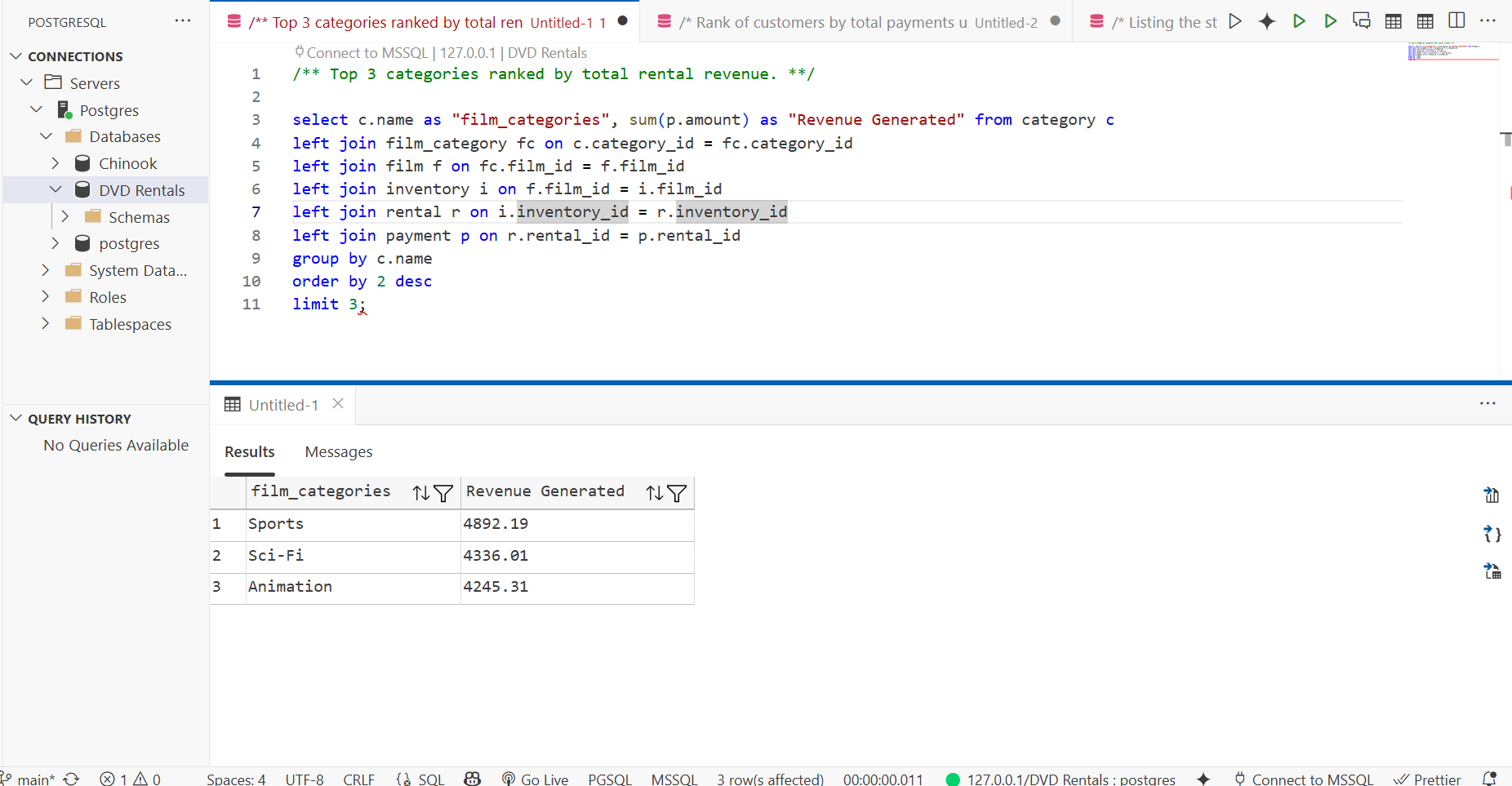Screen dimensions: 1512x786
Task: Select the Results tab
Action: point(250,452)
